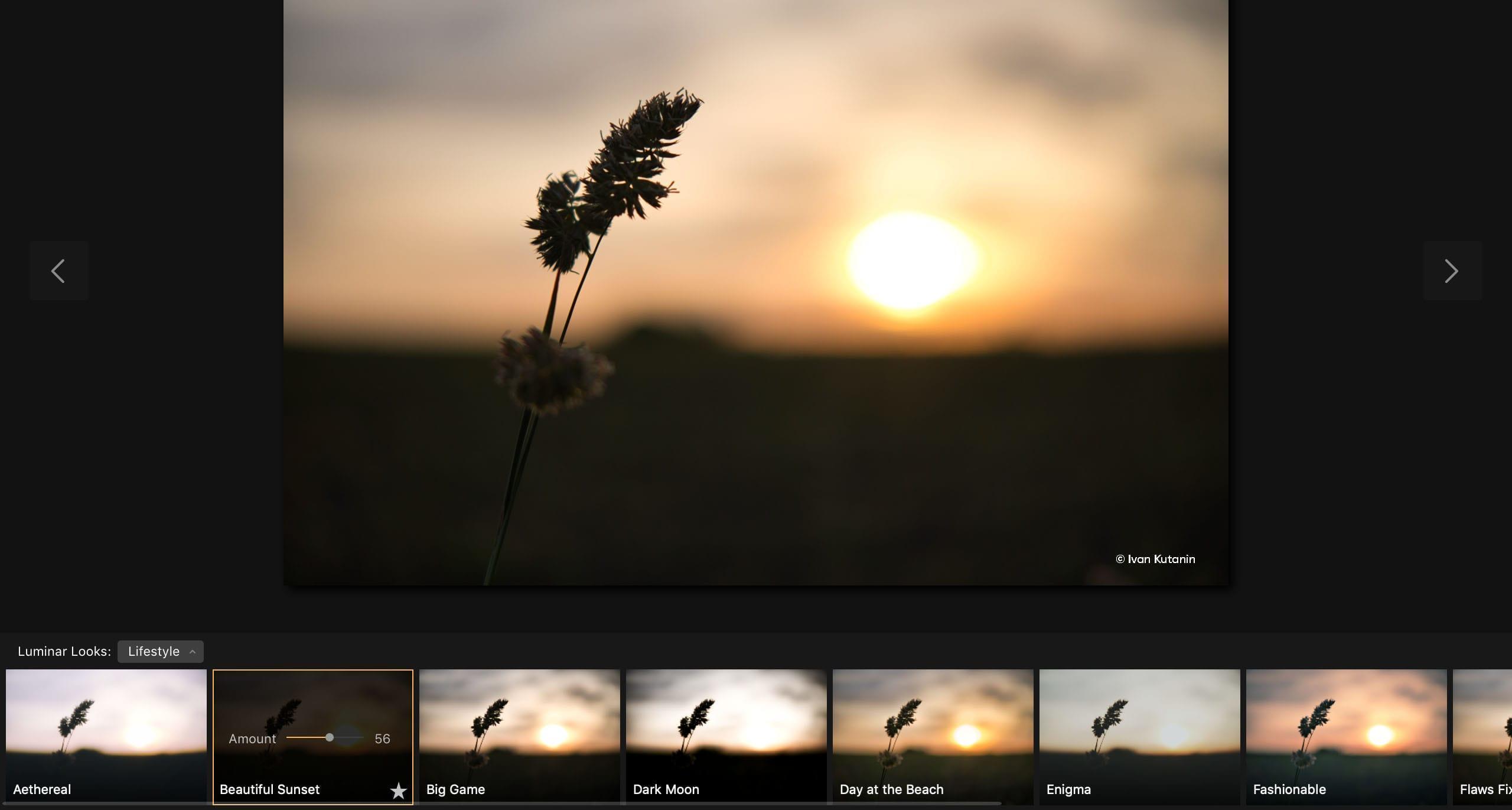The image size is (1512, 810).
Task: Expand the Luminar Looks category menu
Action: pos(160,652)
